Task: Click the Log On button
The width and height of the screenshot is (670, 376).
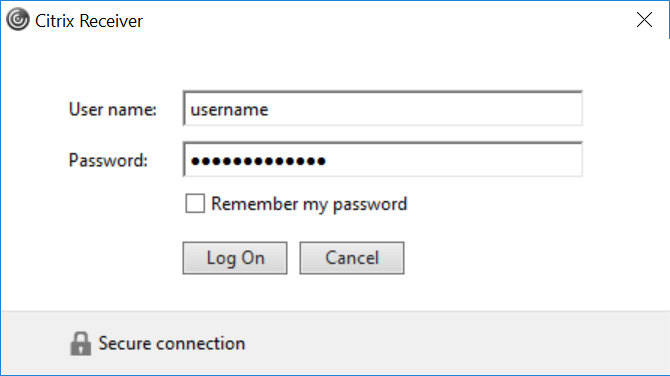Action: pyautogui.click(x=235, y=258)
